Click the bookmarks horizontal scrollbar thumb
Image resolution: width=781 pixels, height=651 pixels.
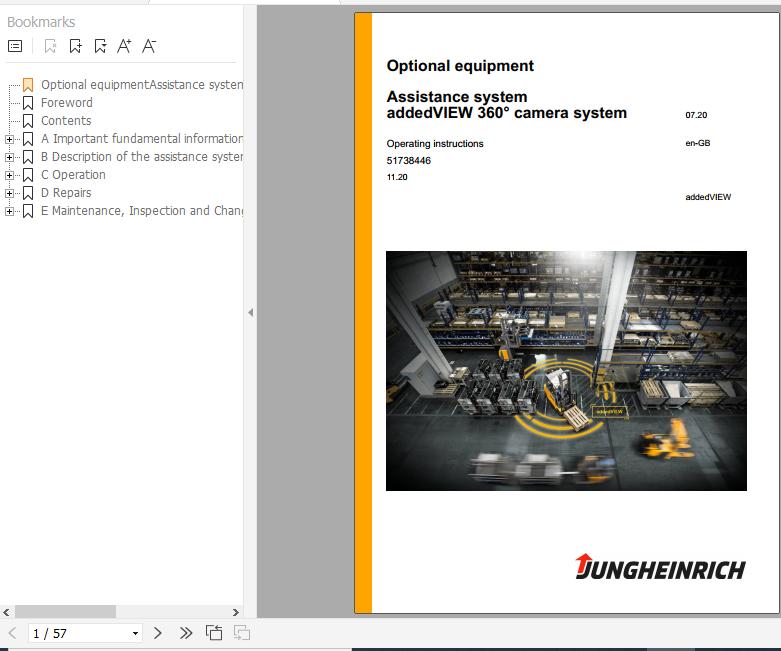(65, 612)
